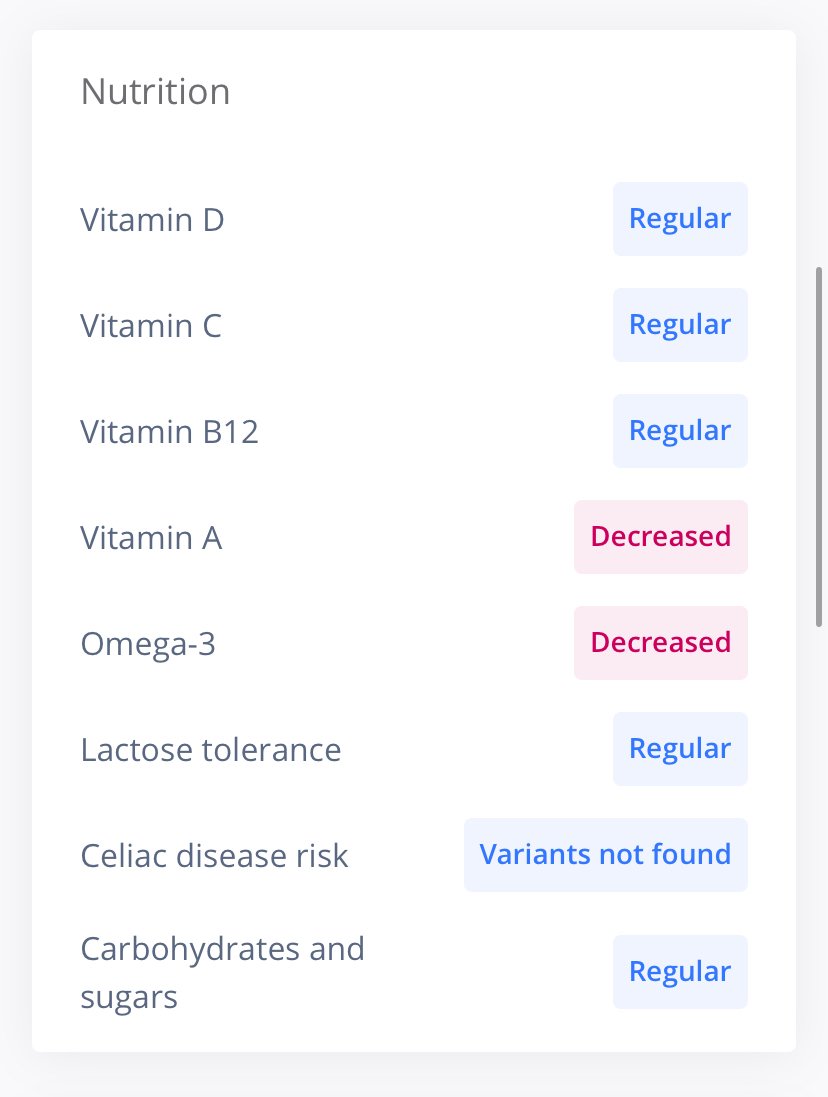
Task: Open the Celiac disease risk entry
Action: [413, 855]
